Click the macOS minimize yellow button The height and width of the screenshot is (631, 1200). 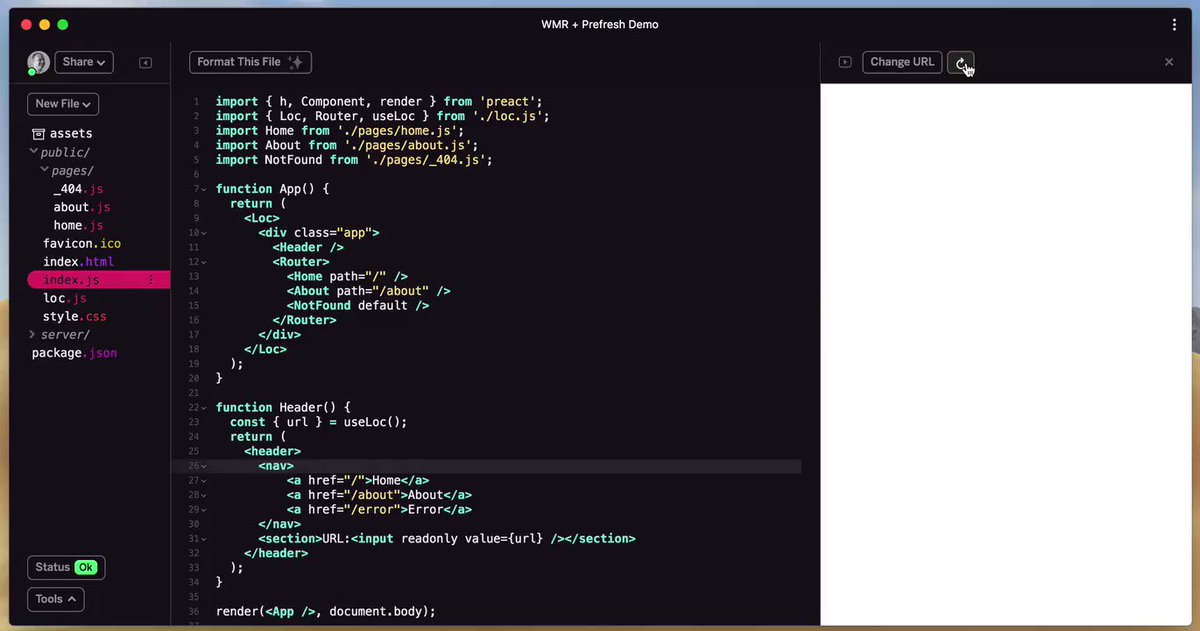[45, 24]
